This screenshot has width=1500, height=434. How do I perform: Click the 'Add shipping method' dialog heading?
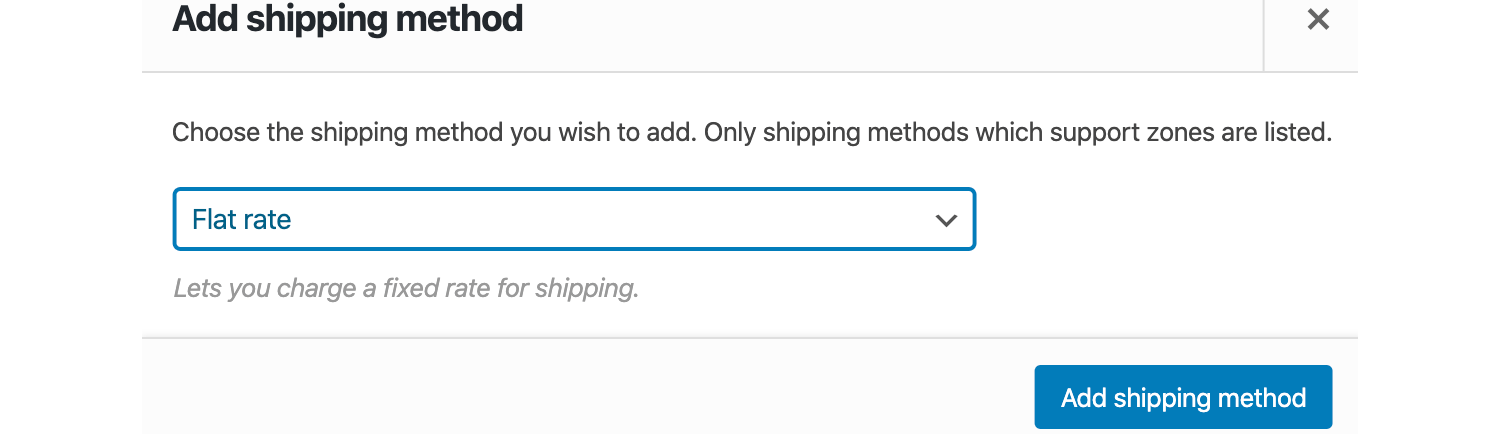(x=347, y=20)
